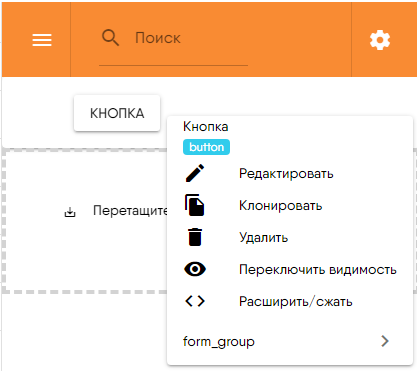Click the Кнопка title in menu

click(x=206, y=127)
